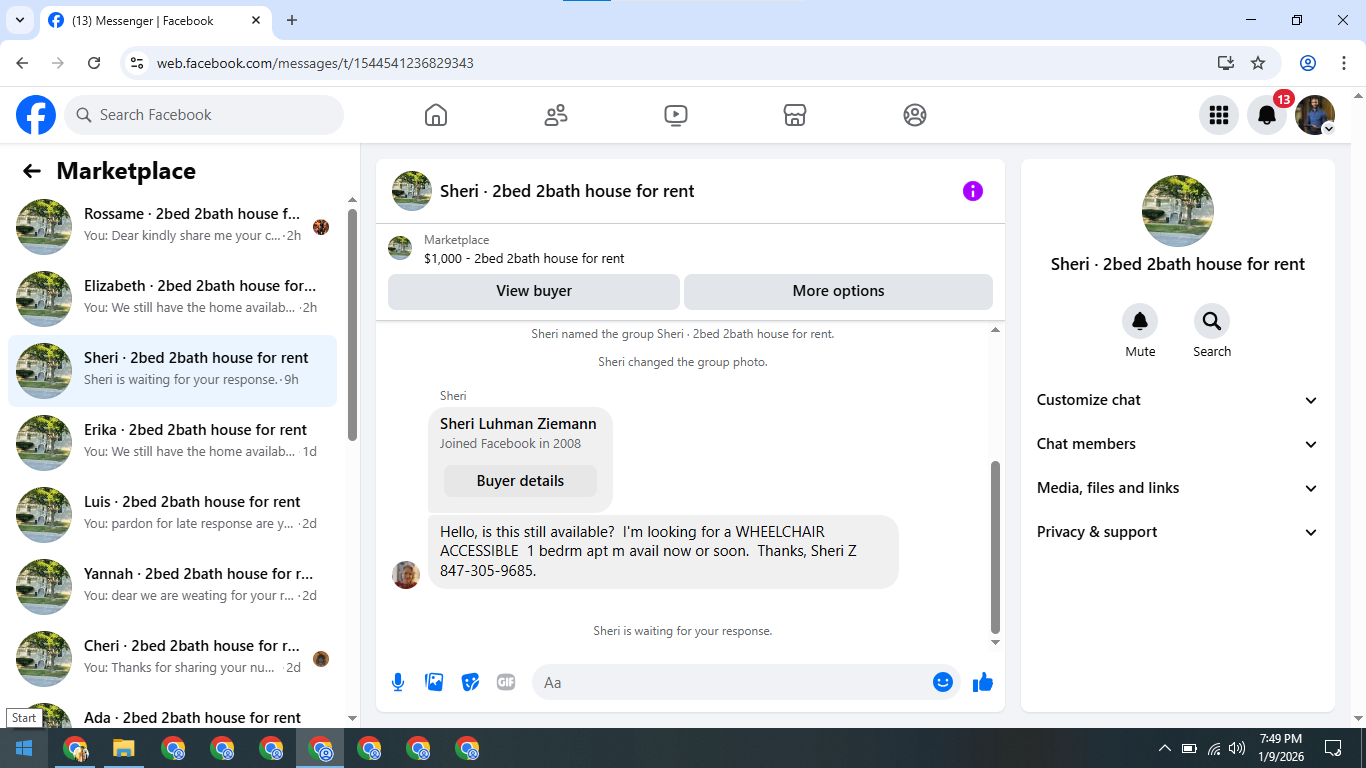1366x768 pixels.
Task: Click the battery icon in system tray
Action: pos(1189,748)
